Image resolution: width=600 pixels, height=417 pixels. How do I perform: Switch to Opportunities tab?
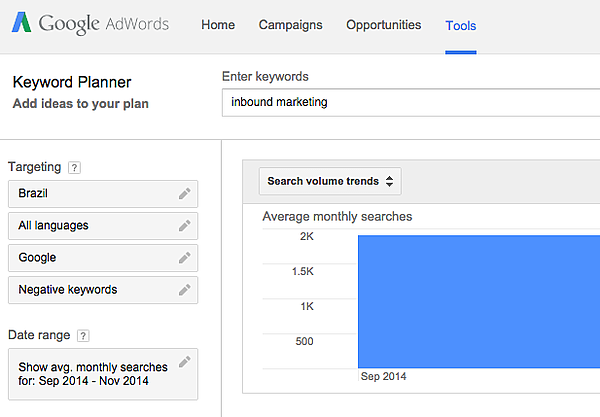[384, 25]
